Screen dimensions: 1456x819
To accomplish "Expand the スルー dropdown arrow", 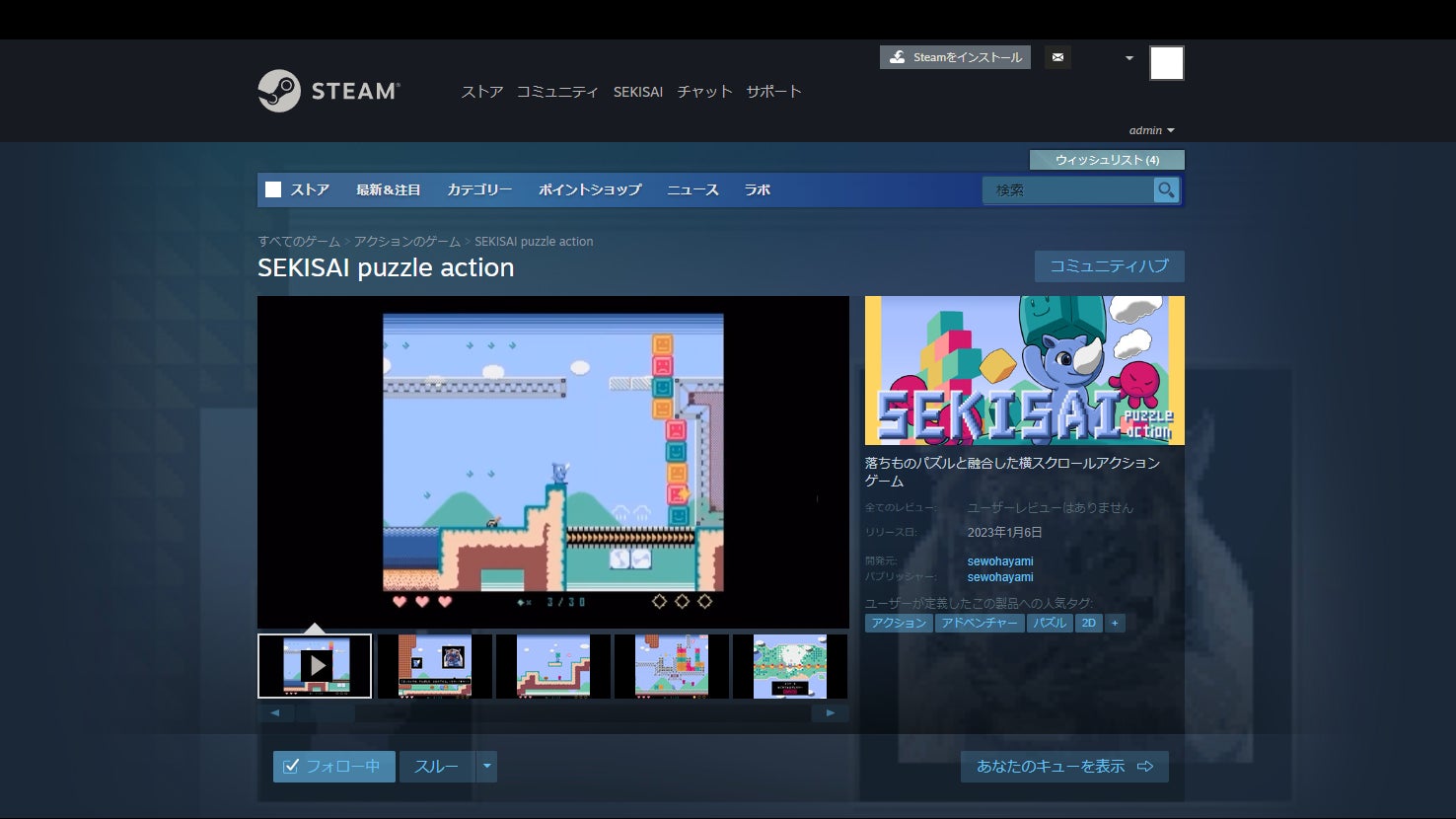I will click(486, 767).
